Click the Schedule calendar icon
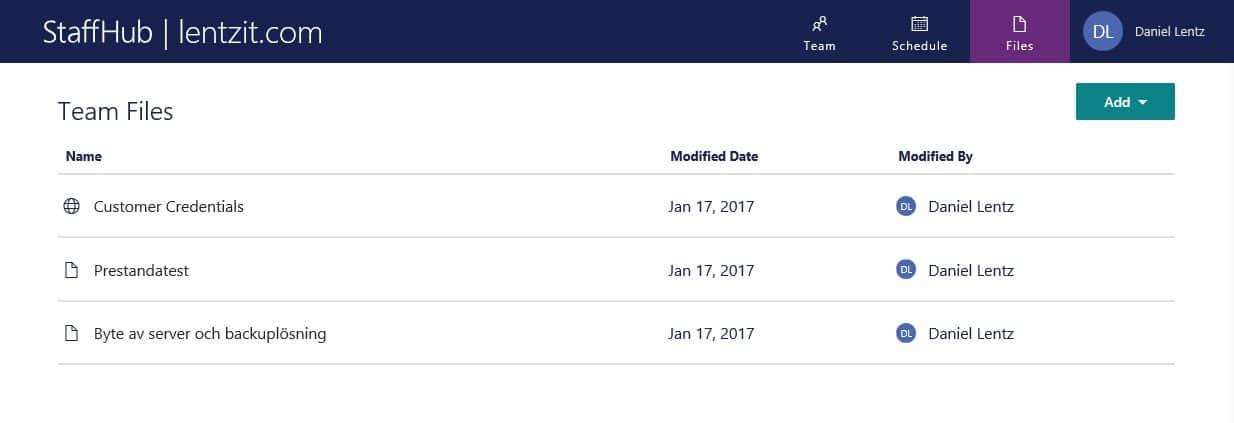This screenshot has width=1234, height=423. pos(919,23)
